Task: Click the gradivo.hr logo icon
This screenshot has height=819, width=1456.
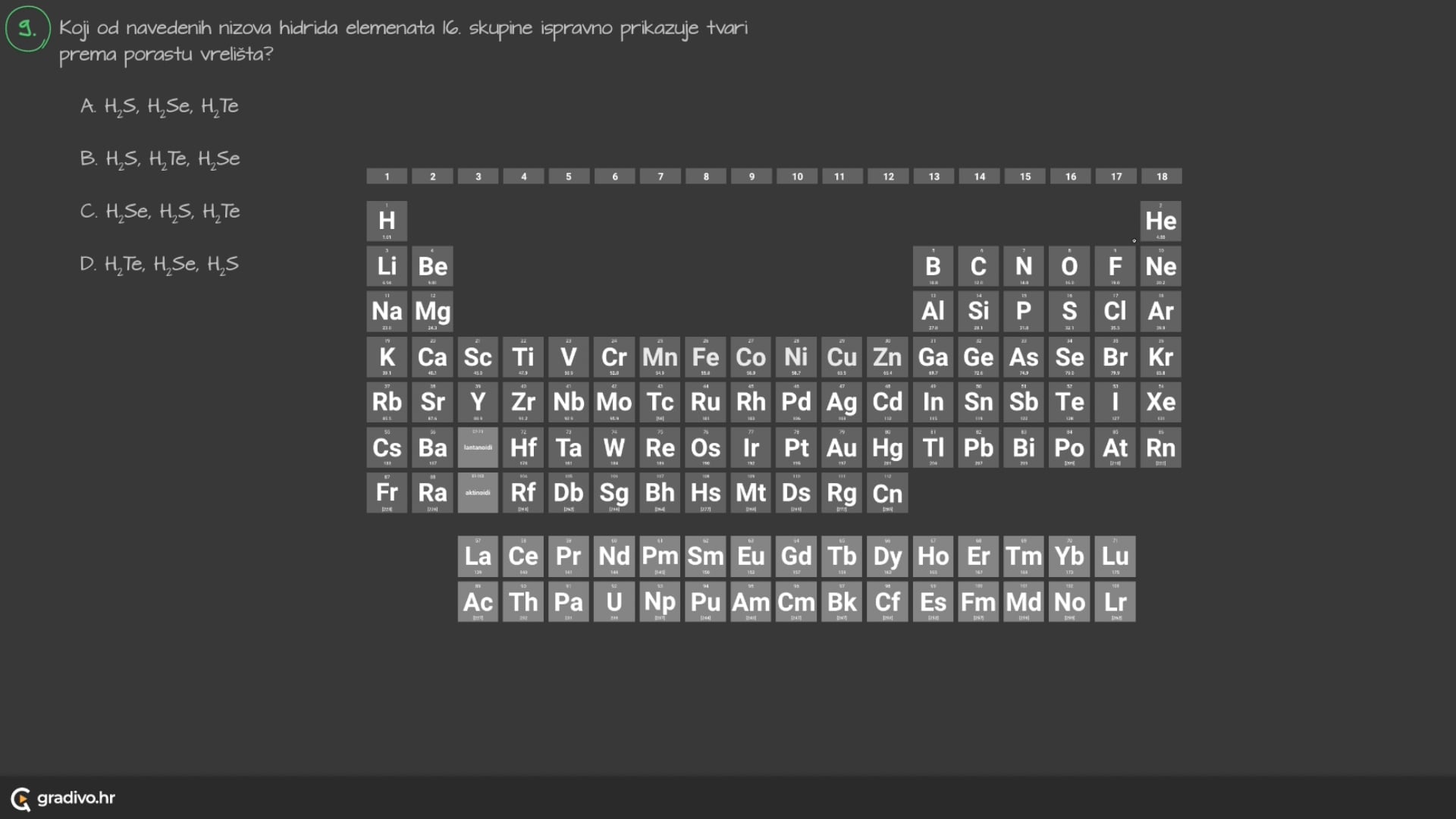Action: coord(20,799)
